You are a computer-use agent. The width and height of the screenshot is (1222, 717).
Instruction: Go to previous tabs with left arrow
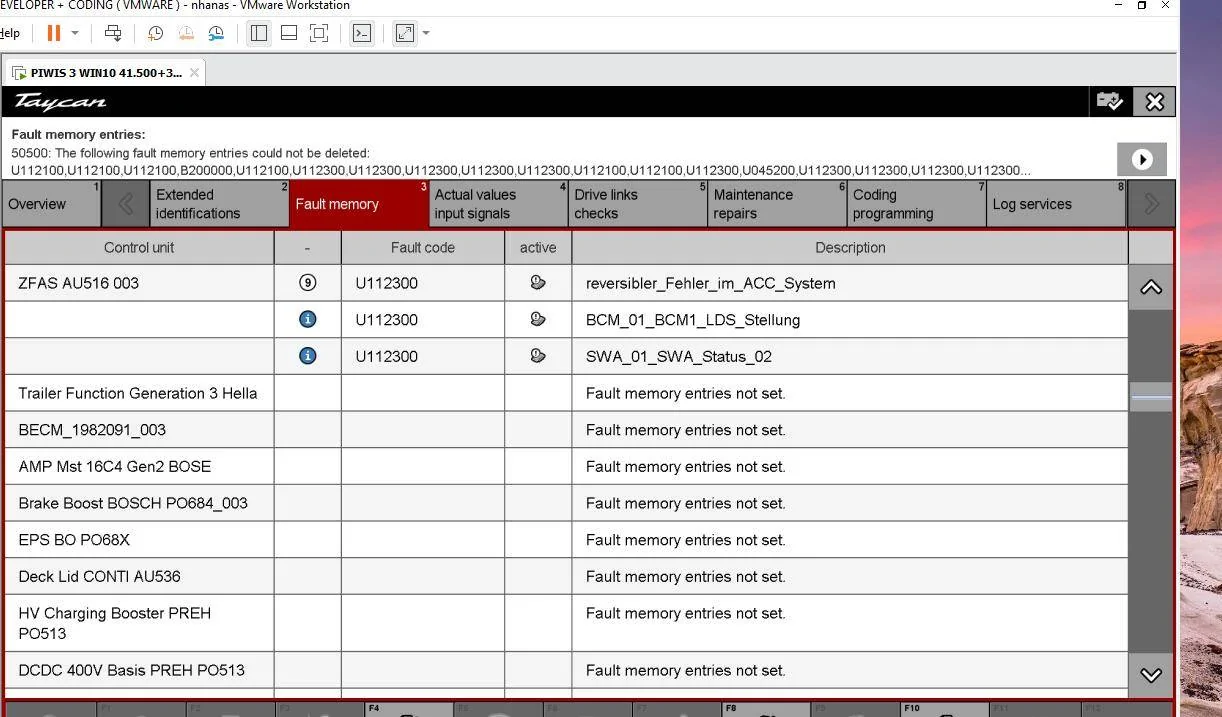[125, 204]
